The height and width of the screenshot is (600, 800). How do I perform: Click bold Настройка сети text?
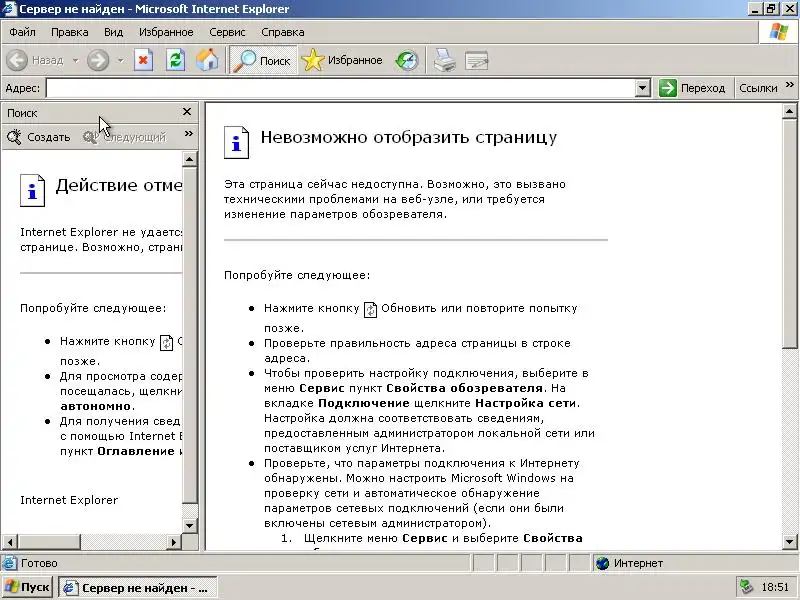tap(526, 404)
